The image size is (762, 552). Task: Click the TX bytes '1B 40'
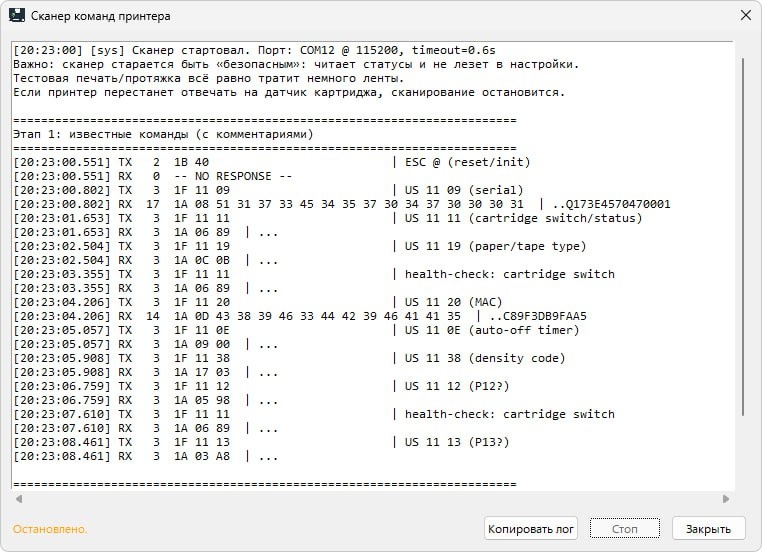pos(191,162)
